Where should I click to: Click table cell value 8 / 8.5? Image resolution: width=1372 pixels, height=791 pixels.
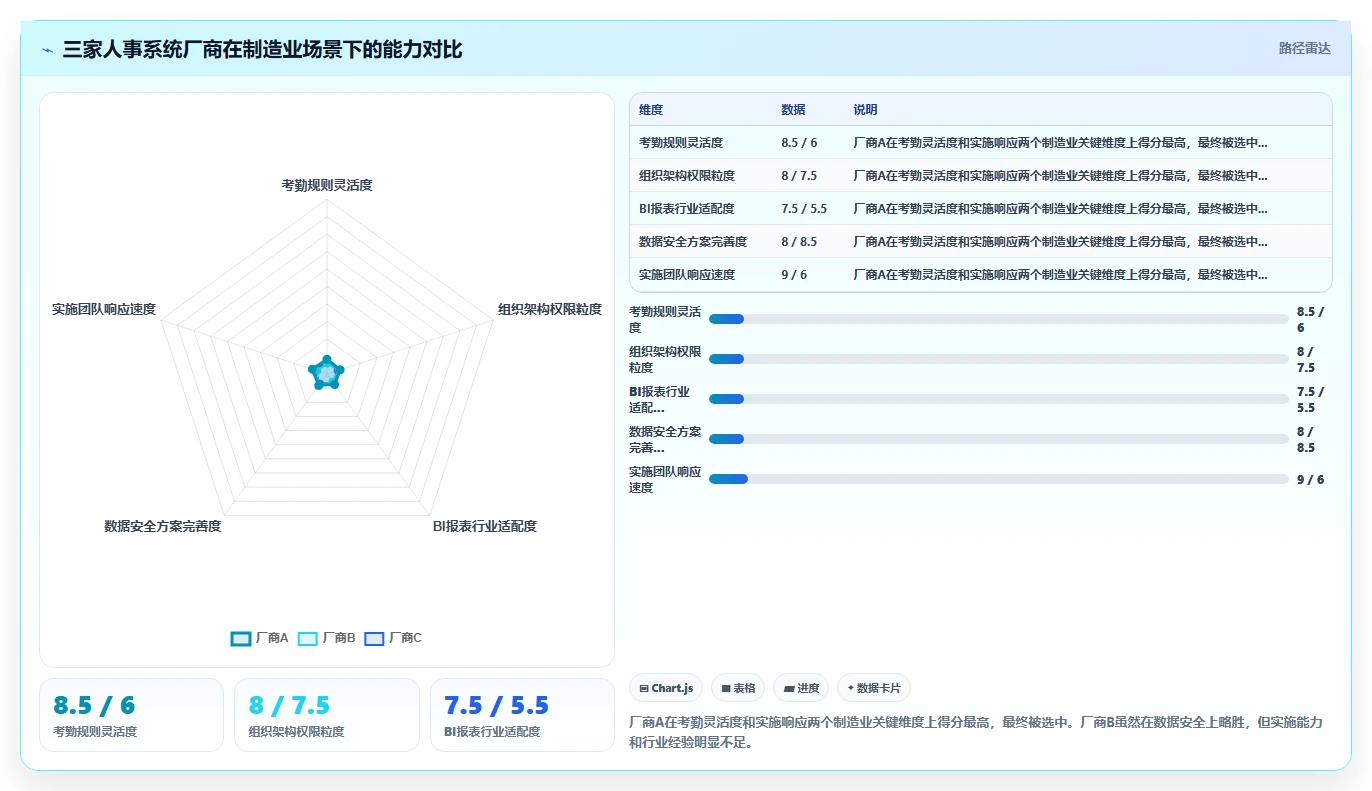coord(799,242)
